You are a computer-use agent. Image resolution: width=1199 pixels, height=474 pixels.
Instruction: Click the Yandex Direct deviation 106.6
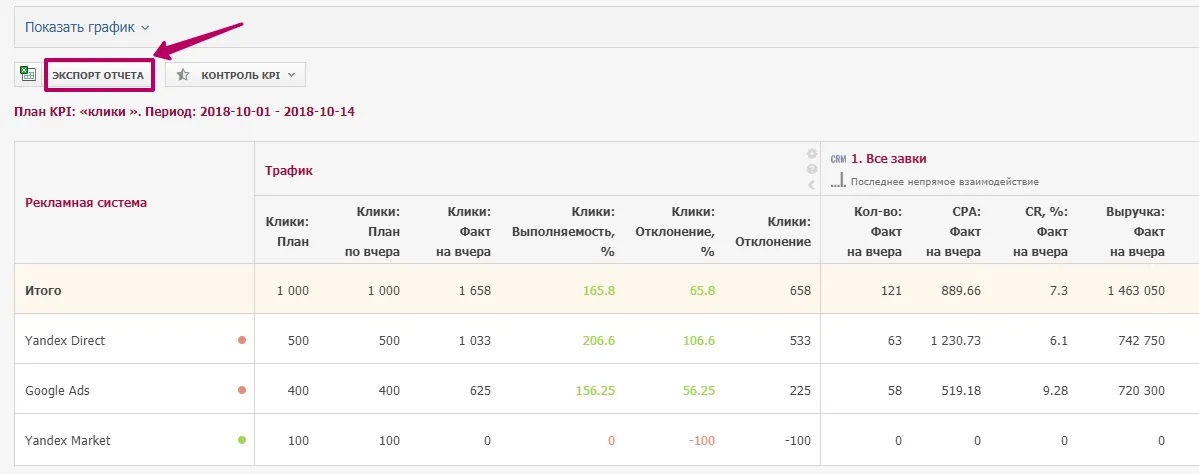(x=698, y=340)
